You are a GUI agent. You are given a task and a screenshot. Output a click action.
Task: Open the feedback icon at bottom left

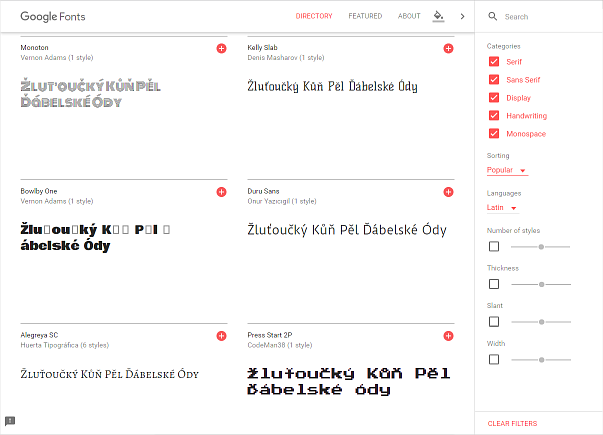click(x=10, y=421)
